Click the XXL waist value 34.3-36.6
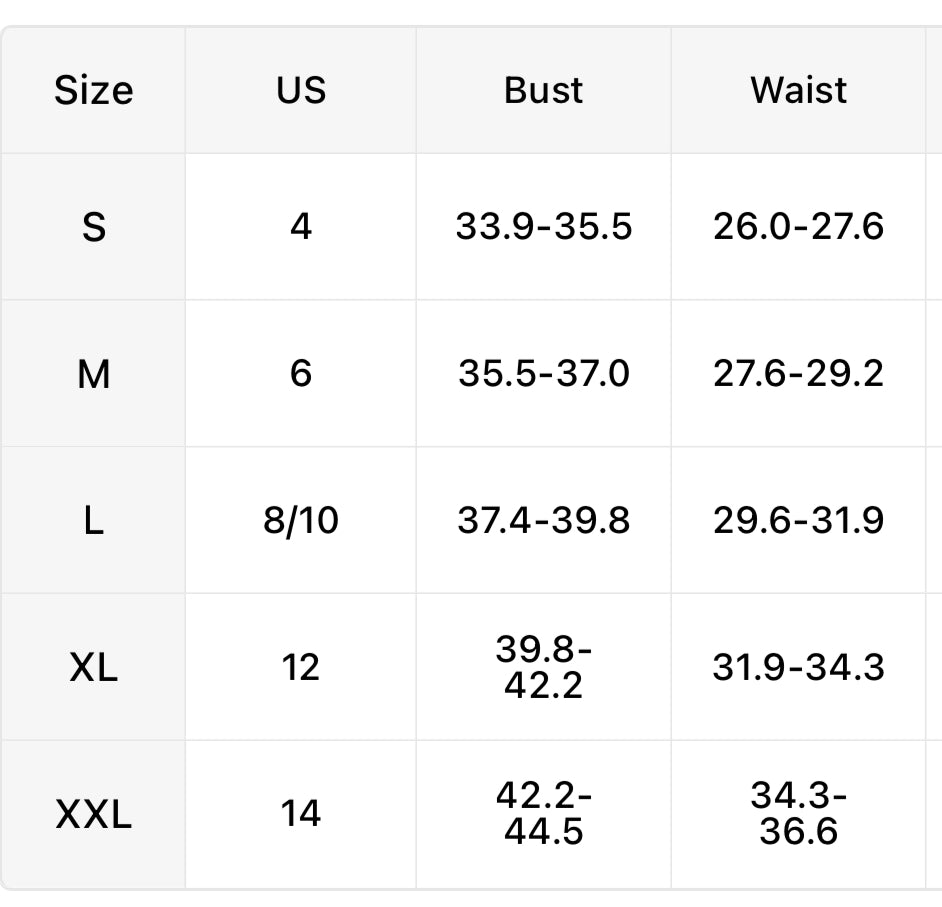Viewport: 942px width, 907px height. tap(798, 814)
